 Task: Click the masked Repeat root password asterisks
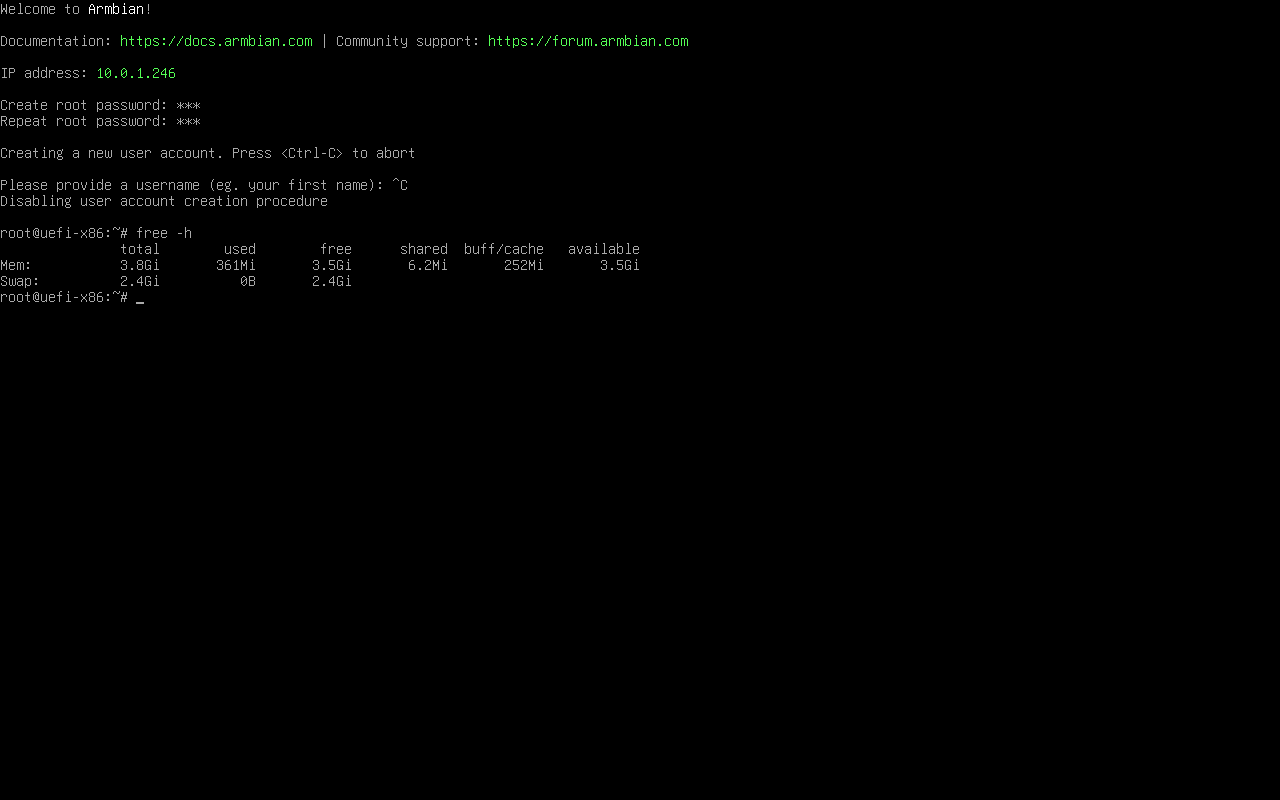[188, 121]
